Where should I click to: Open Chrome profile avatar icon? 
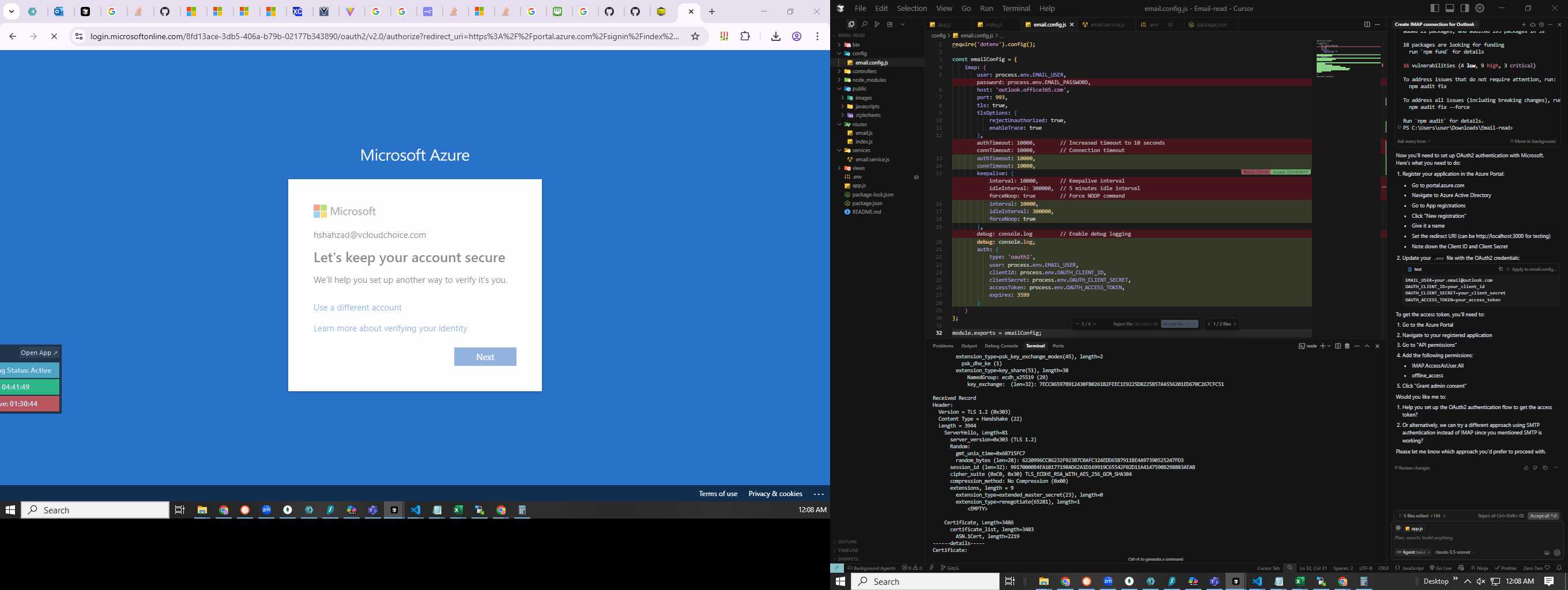[x=796, y=36]
